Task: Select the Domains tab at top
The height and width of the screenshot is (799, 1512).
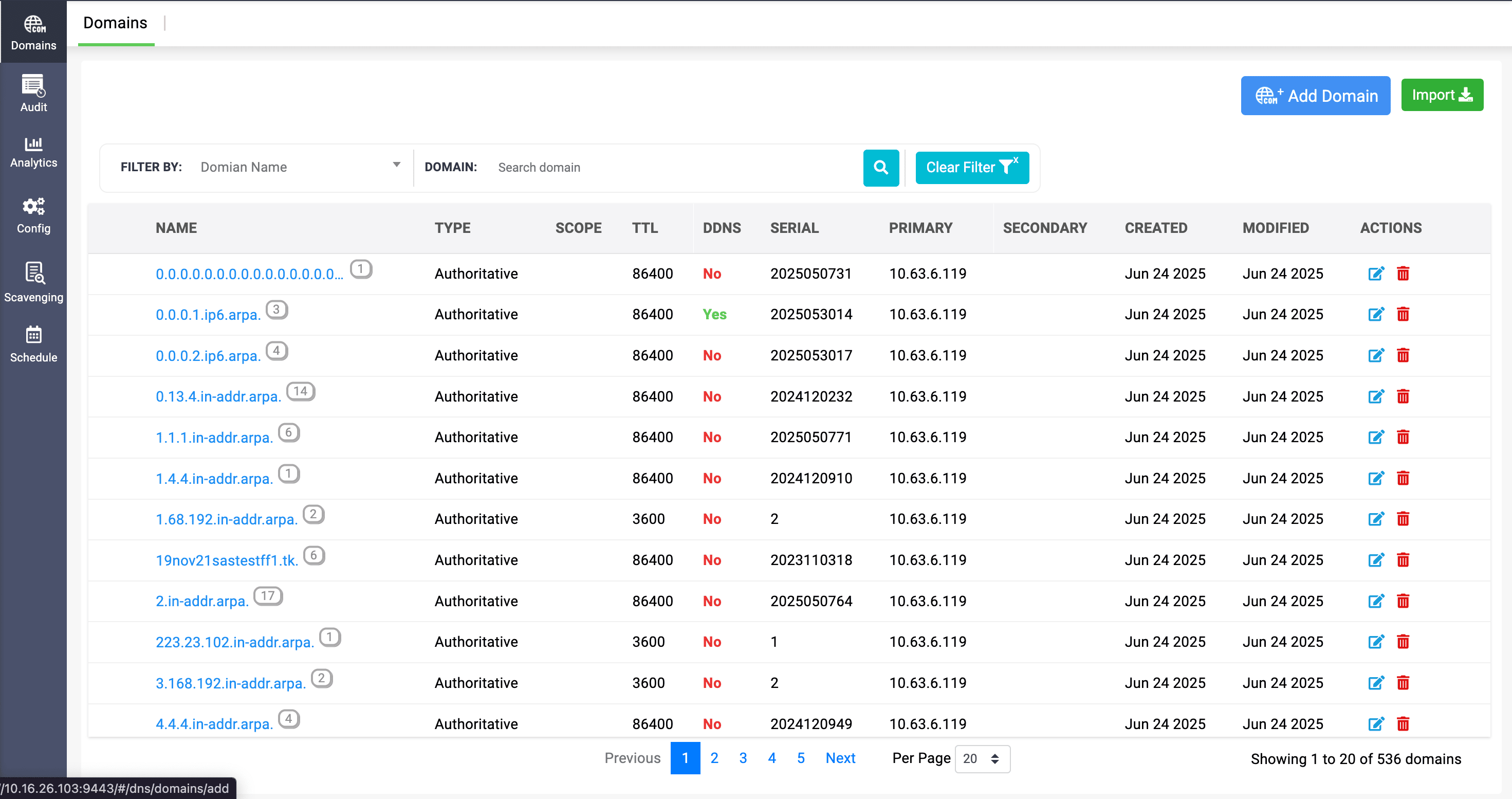Action: 115,23
